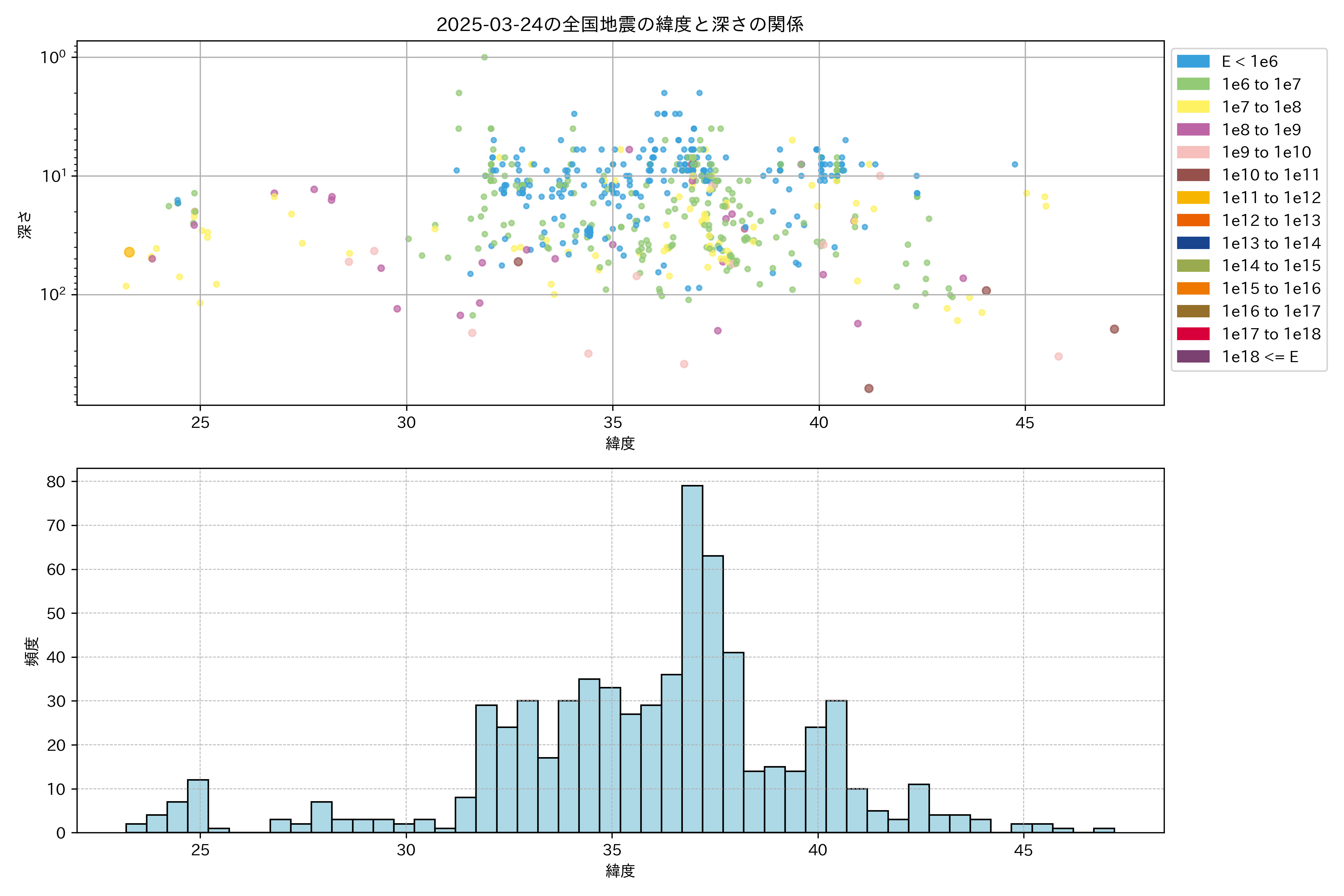The image size is (1344, 896).
Task: Click the large orange scatter point at far left
Action: click(129, 252)
